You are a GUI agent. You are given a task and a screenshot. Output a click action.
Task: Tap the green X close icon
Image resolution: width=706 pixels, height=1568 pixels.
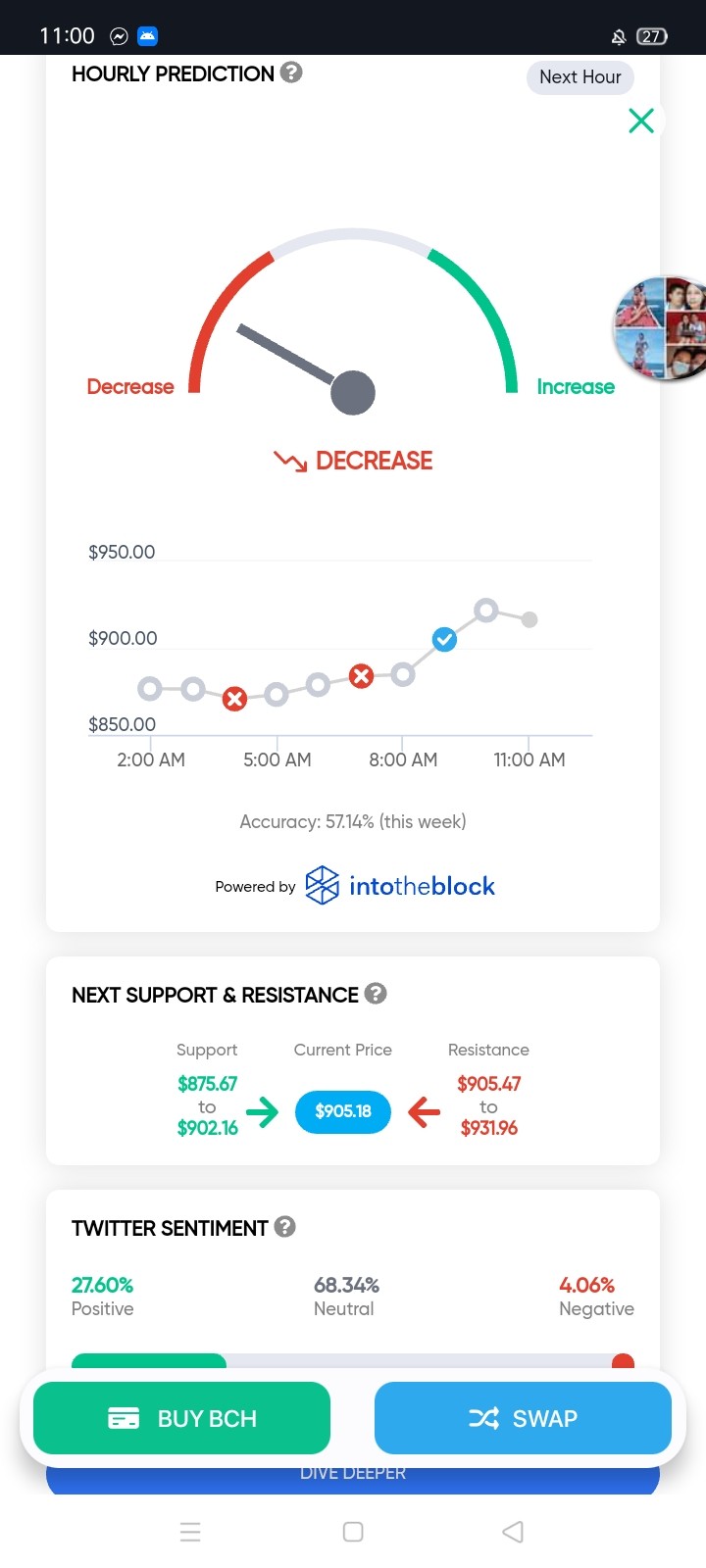click(x=641, y=121)
